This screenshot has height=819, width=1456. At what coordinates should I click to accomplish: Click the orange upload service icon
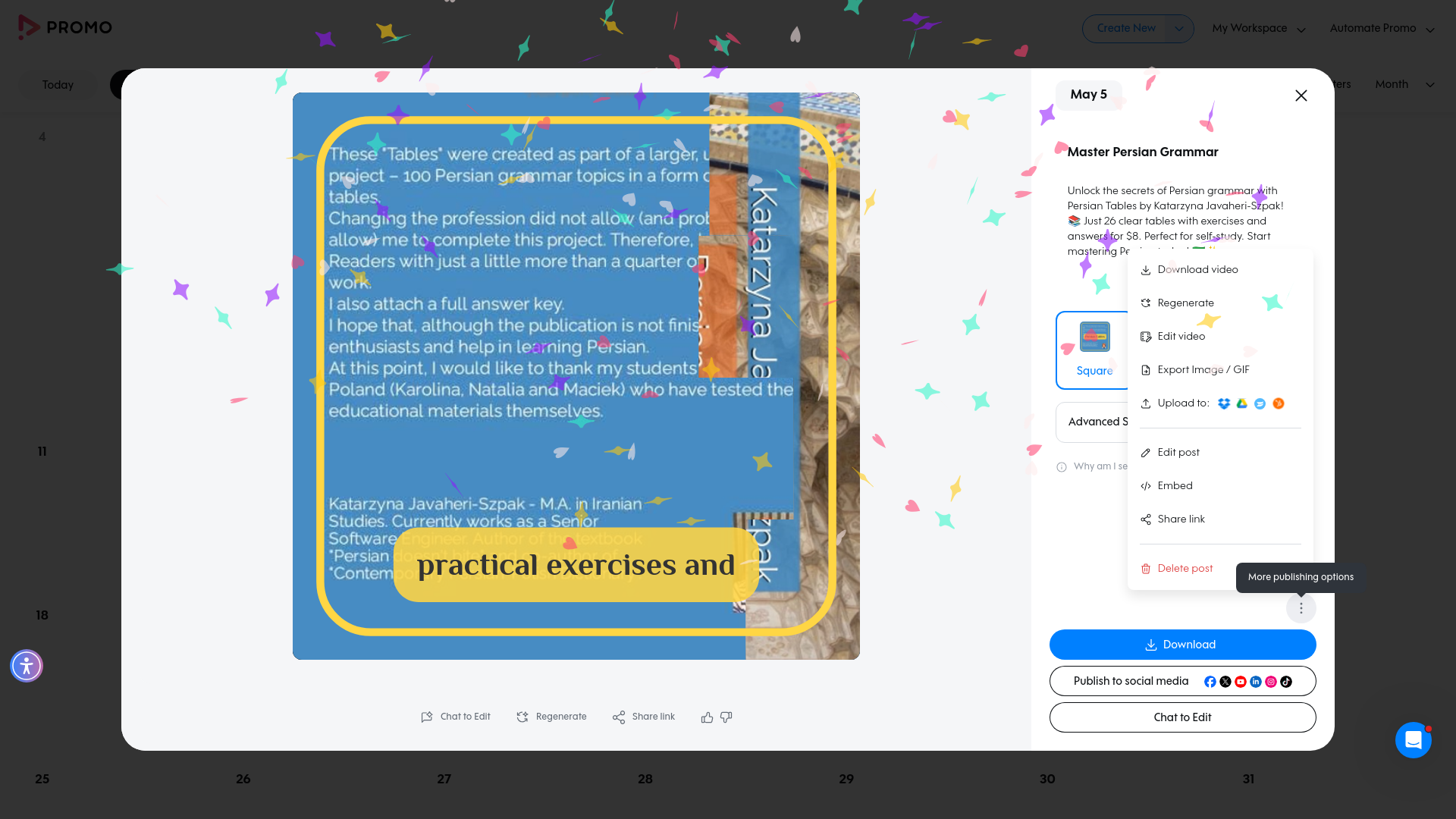click(x=1279, y=403)
